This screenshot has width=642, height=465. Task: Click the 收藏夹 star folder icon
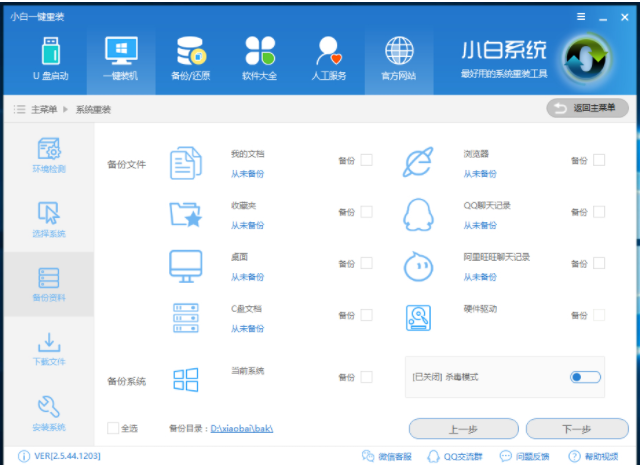[185, 214]
